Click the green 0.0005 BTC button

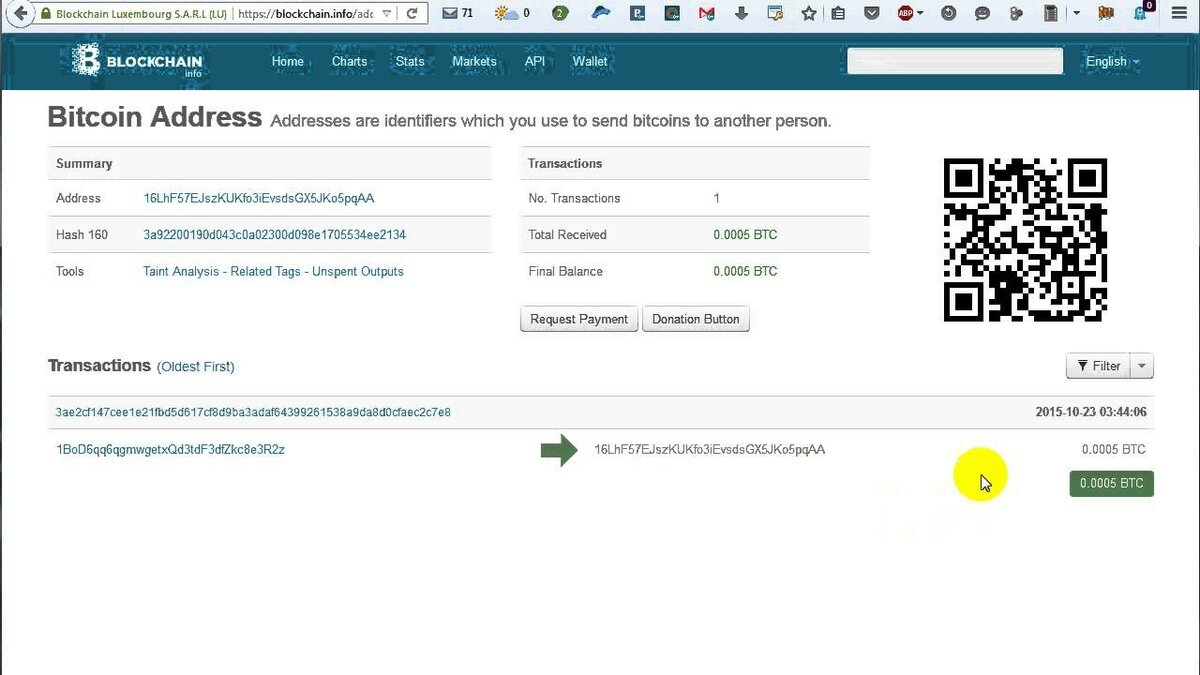[1112, 484]
